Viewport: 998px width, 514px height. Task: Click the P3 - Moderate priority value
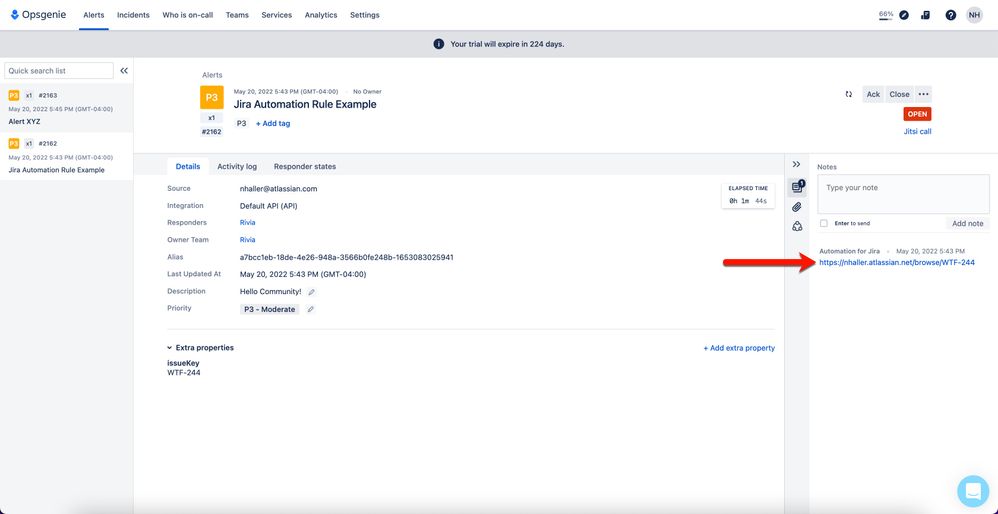pos(269,309)
